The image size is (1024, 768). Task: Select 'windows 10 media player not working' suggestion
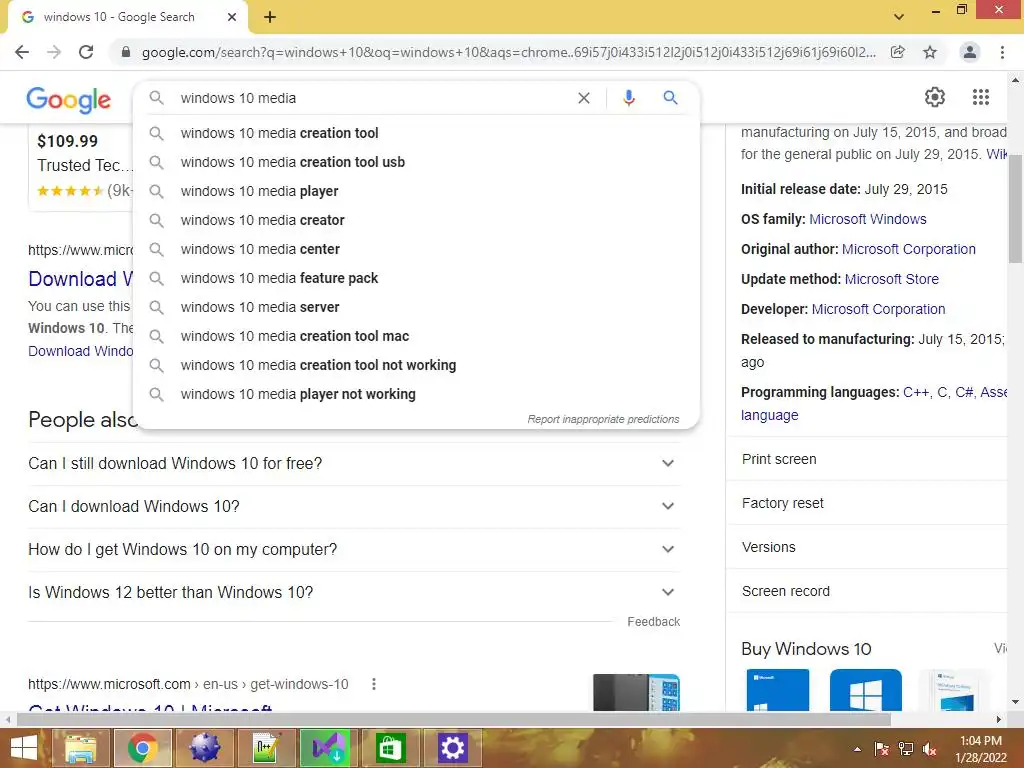(x=418, y=394)
